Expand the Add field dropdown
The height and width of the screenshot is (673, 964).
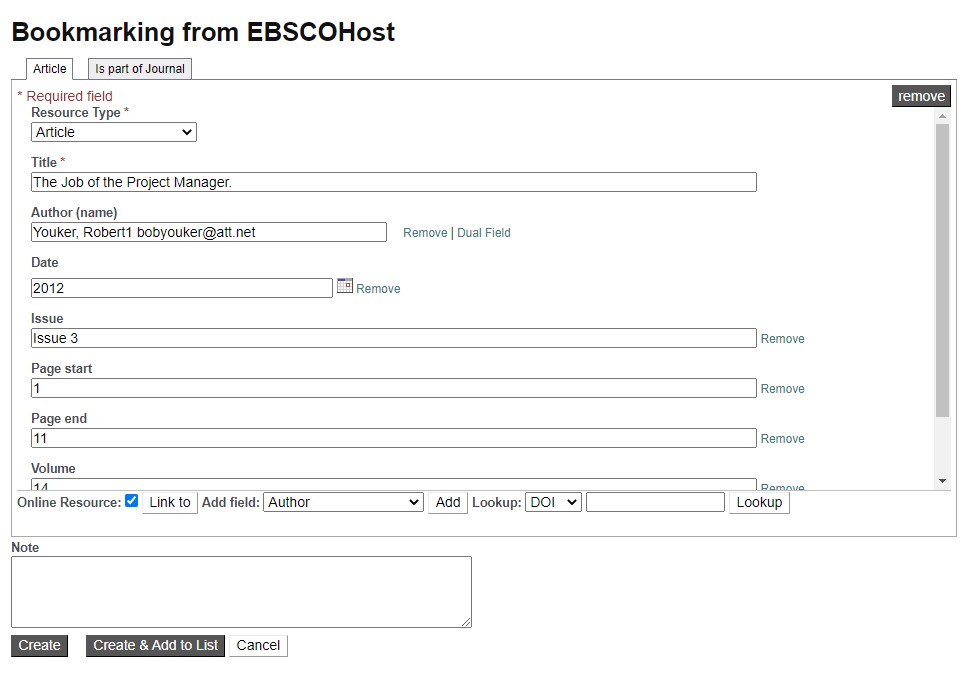[344, 502]
